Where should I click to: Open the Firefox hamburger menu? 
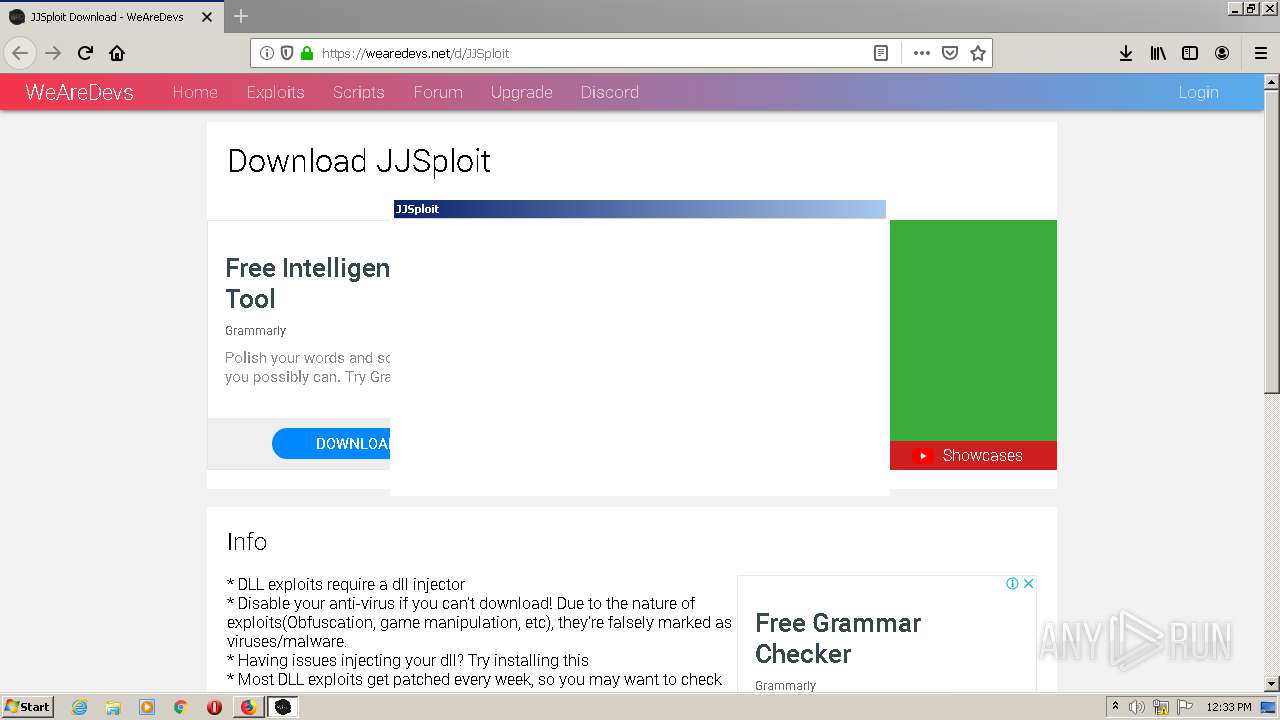pyautogui.click(x=1261, y=53)
